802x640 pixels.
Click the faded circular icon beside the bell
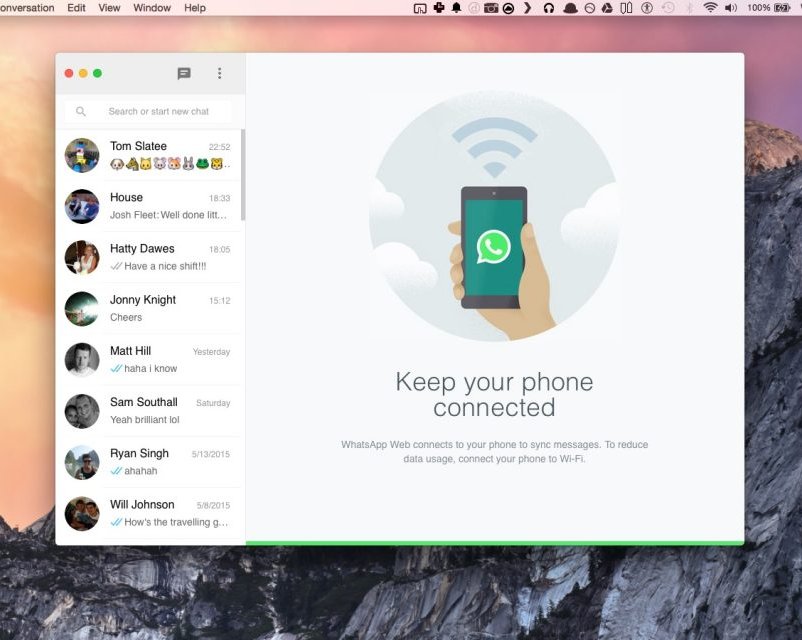point(474,8)
